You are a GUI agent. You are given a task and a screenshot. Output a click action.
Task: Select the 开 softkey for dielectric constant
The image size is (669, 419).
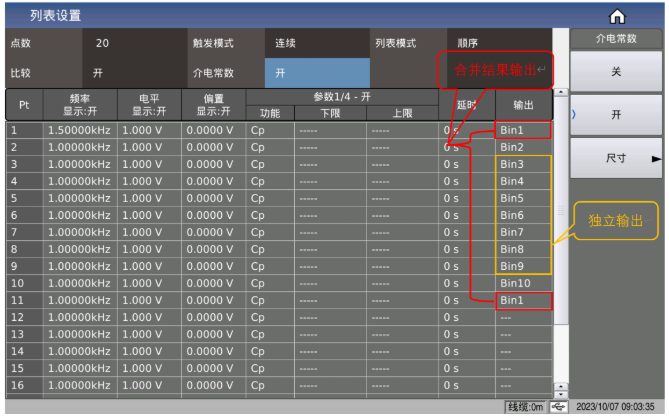click(x=616, y=115)
